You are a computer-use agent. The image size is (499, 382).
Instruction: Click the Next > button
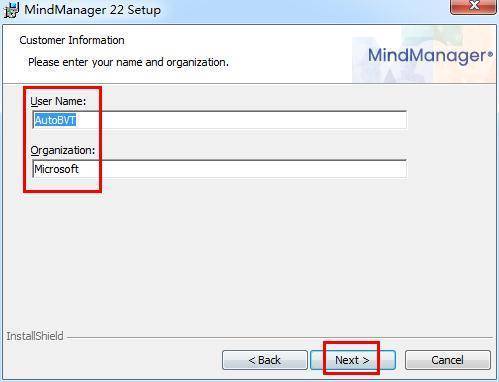353,360
